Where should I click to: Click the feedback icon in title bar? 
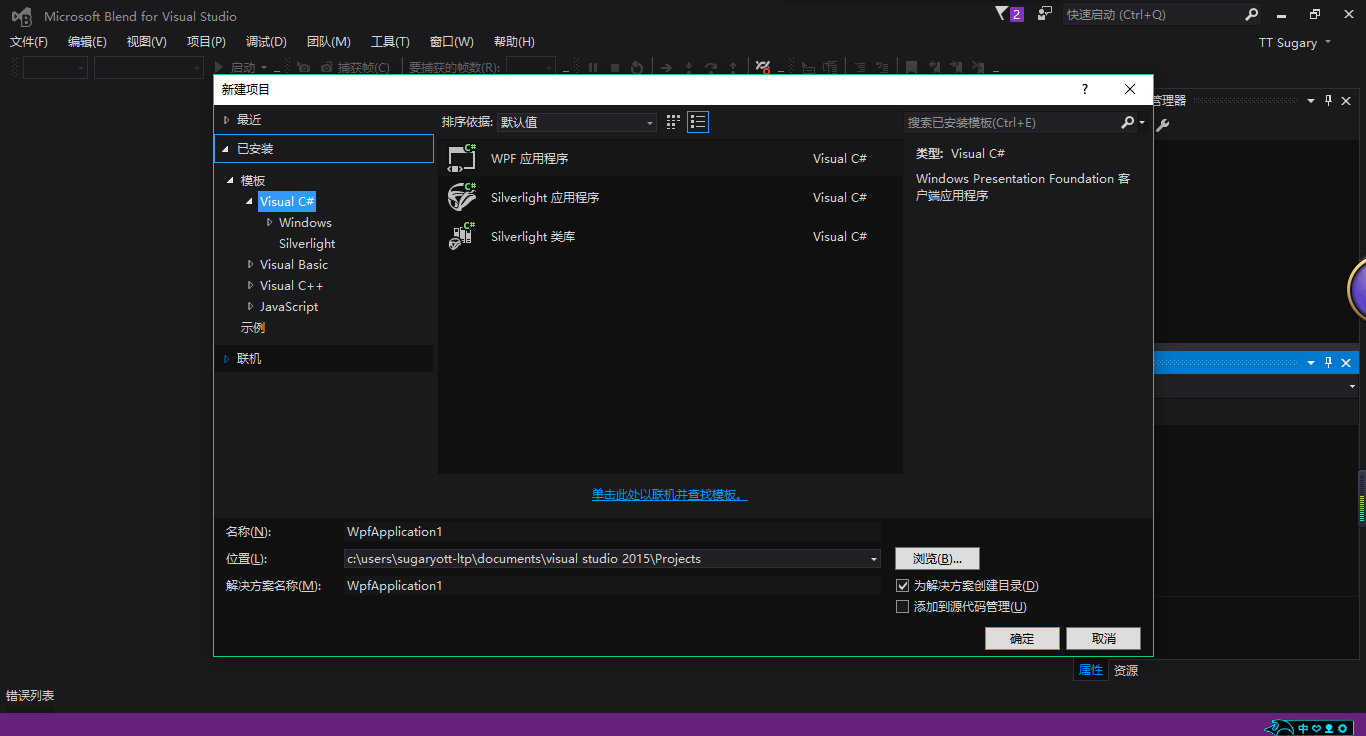click(1045, 14)
